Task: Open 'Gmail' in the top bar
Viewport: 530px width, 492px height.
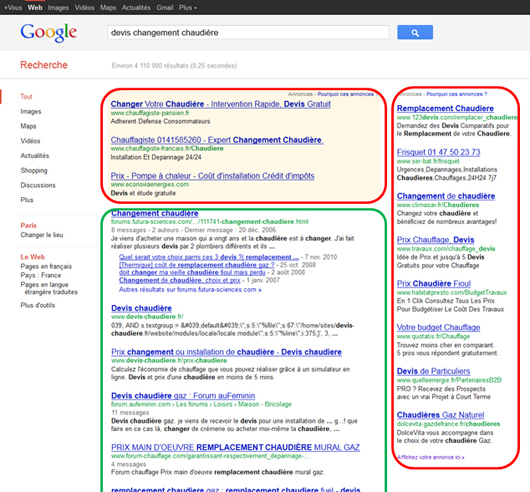Action: [x=165, y=7]
